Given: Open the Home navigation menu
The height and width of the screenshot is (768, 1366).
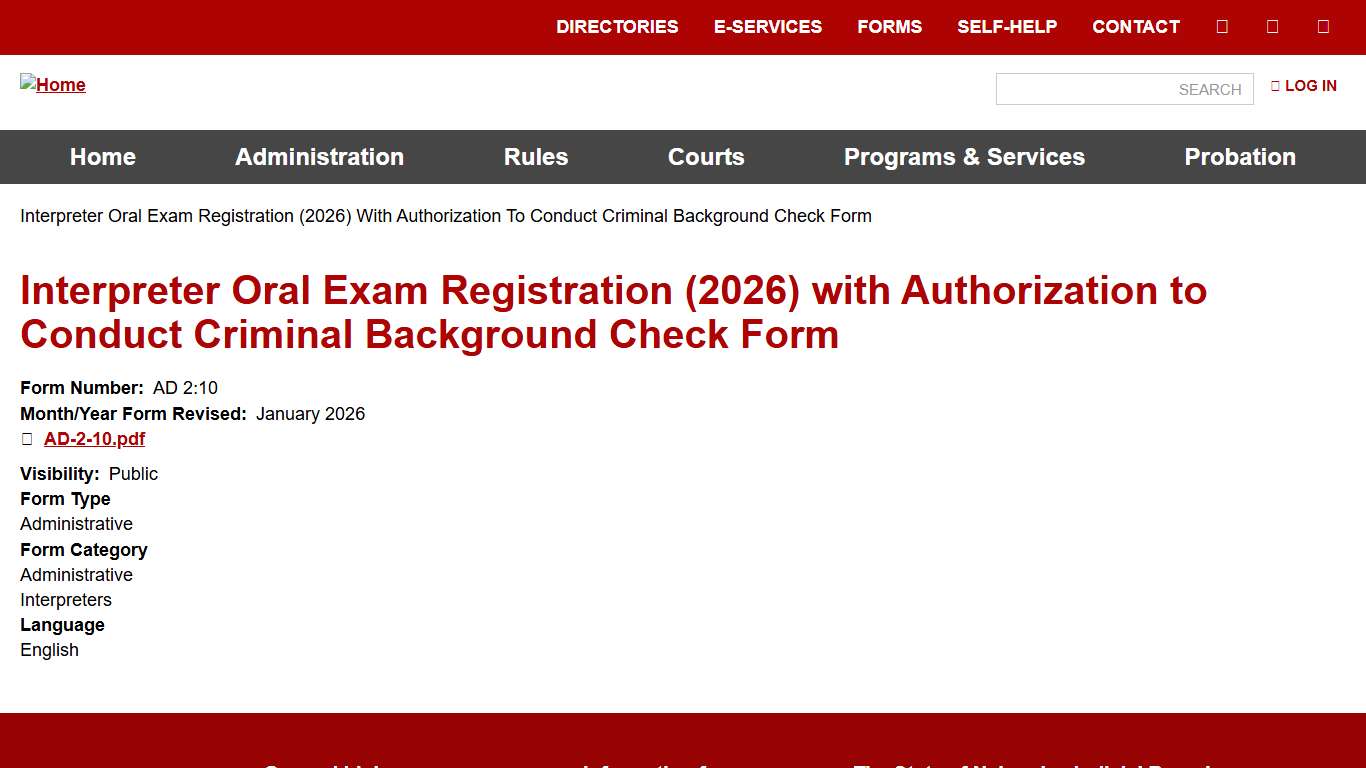Looking at the screenshot, I should point(102,157).
